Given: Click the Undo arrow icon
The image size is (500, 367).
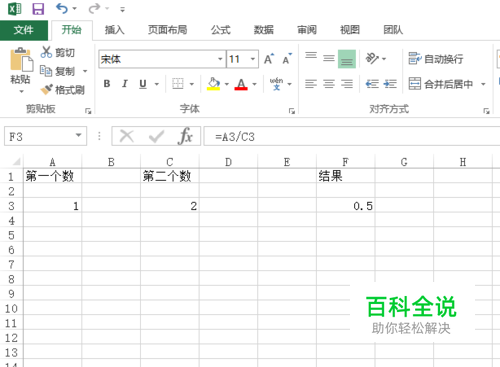Looking at the screenshot, I should tap(62, 8).
